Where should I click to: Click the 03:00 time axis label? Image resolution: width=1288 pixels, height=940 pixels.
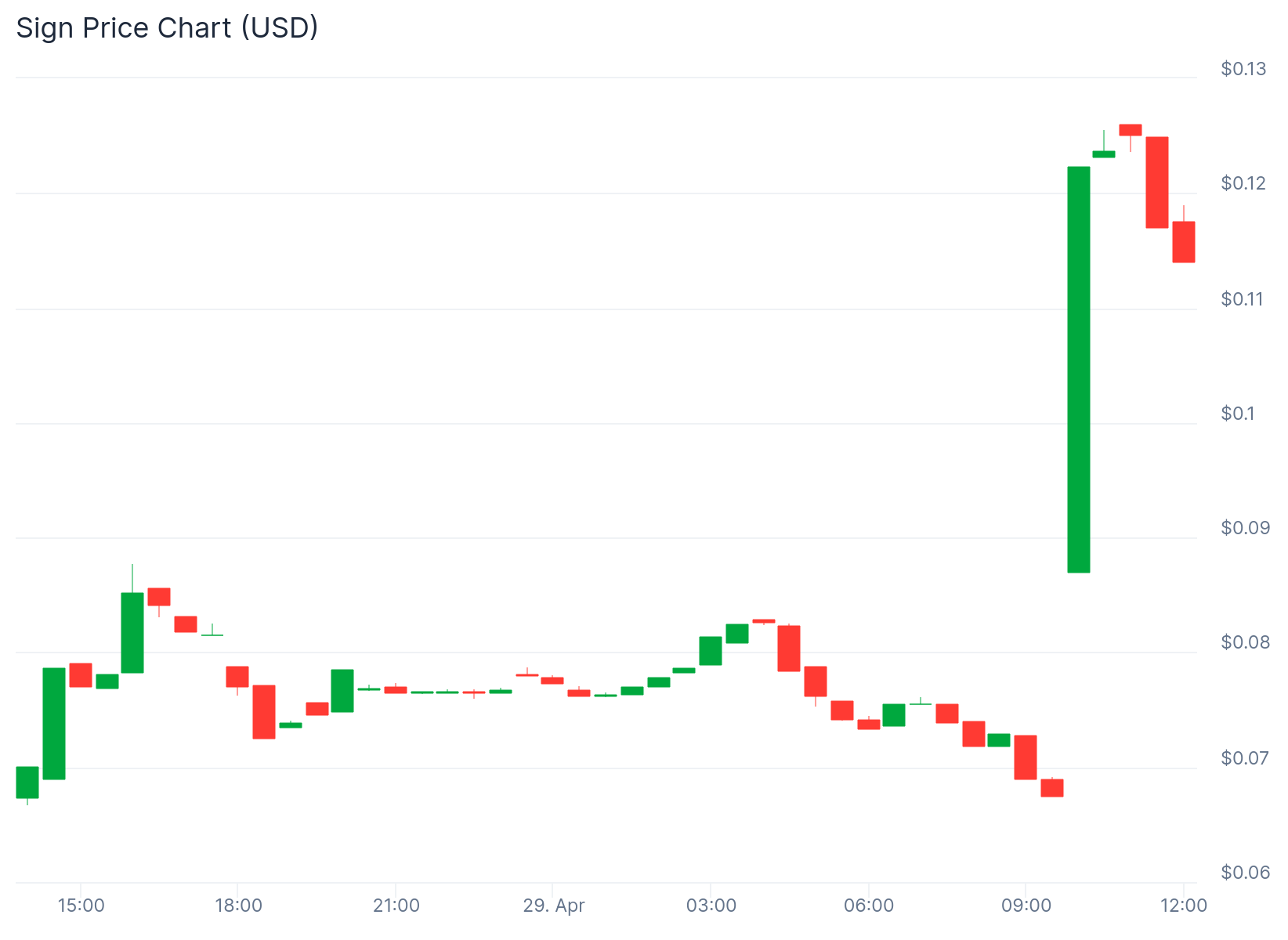[x=711, y=906]
